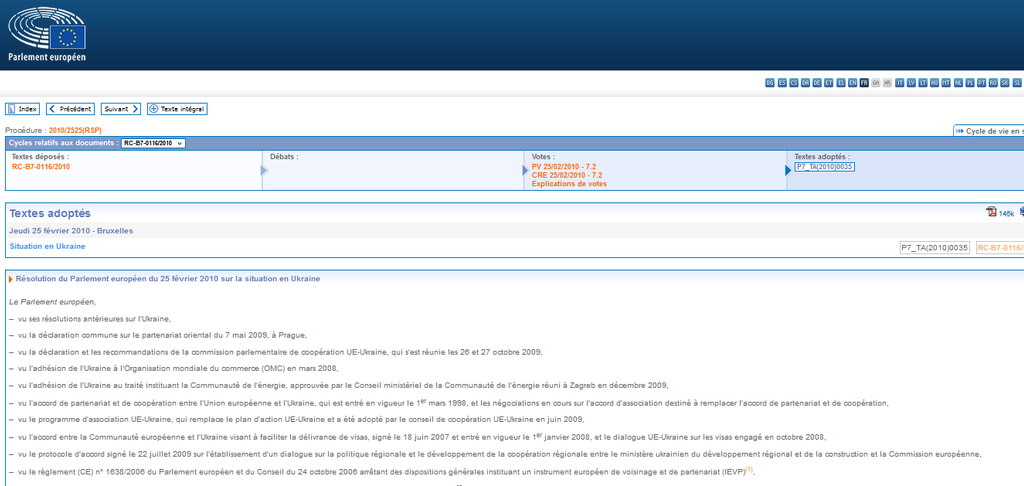Open footnote reference (1) after IEVP

(x=749, y=470)
